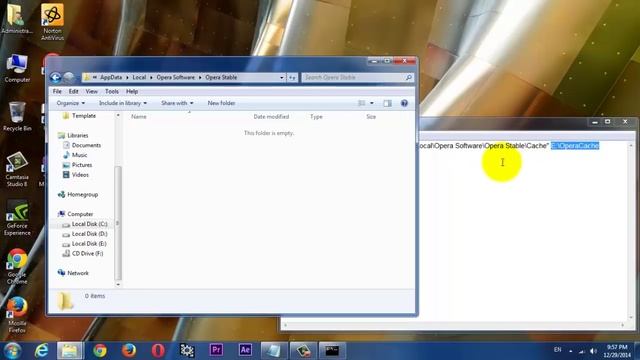Select Documents library

pos(86,145)
